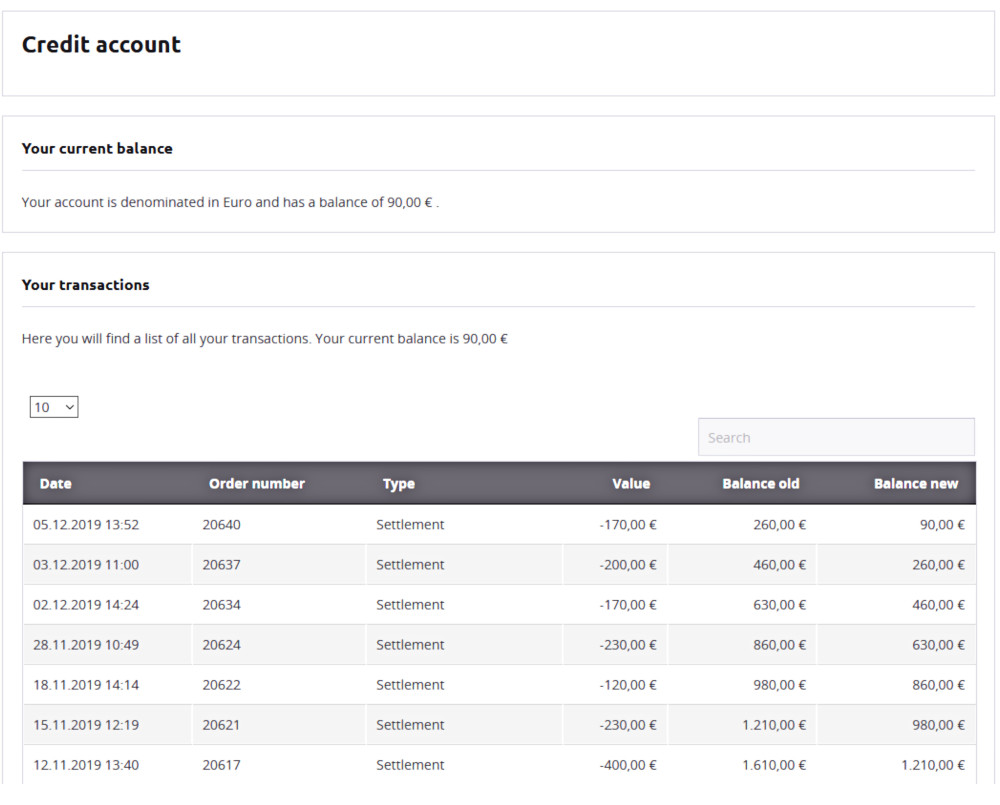
Task: Sort transactions by Value column header
Action: 630,484
